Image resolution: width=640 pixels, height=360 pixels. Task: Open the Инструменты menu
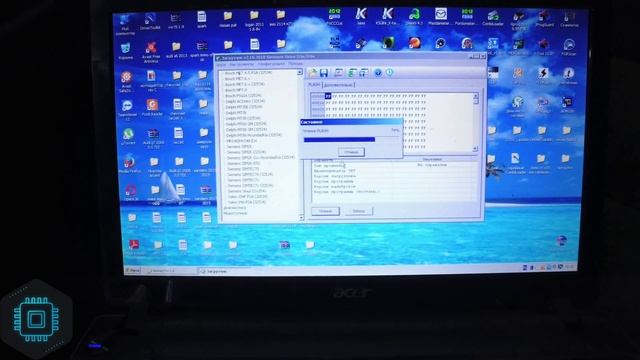click(x=241, y=64)
